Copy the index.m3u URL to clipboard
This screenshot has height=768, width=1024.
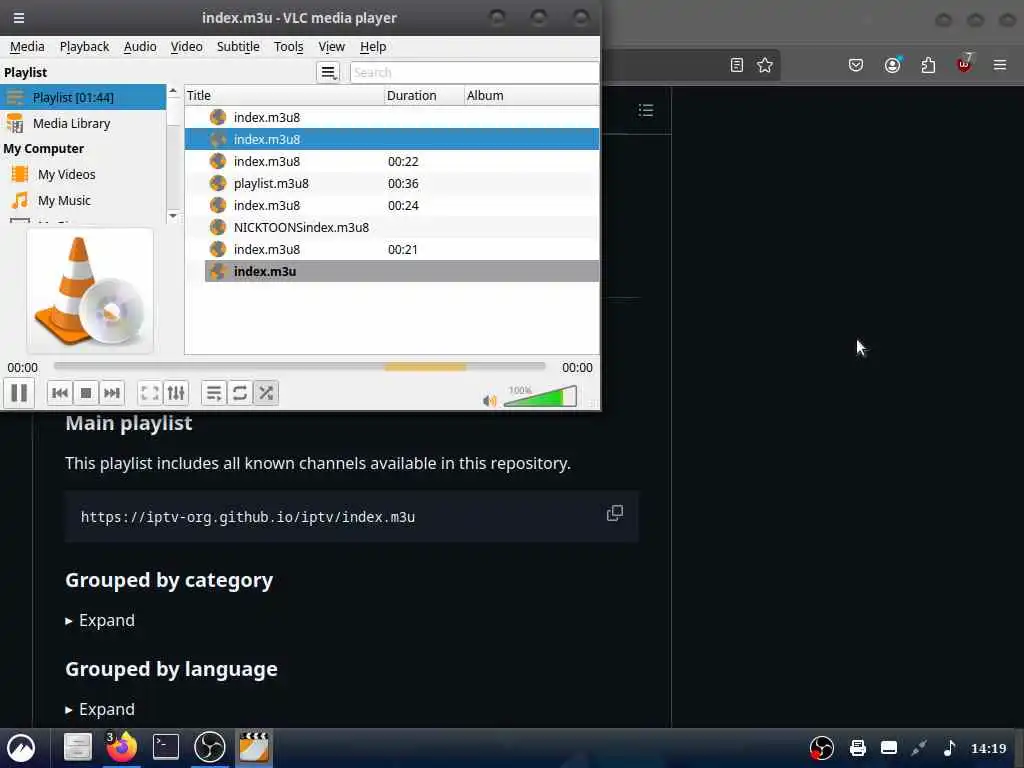[615, 513]
